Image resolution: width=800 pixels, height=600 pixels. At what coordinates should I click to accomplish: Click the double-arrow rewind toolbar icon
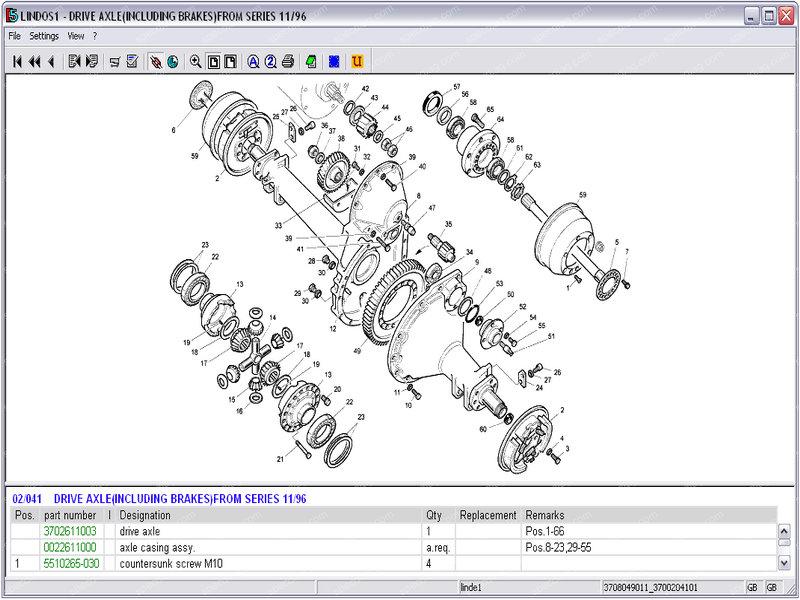[34, 62]
